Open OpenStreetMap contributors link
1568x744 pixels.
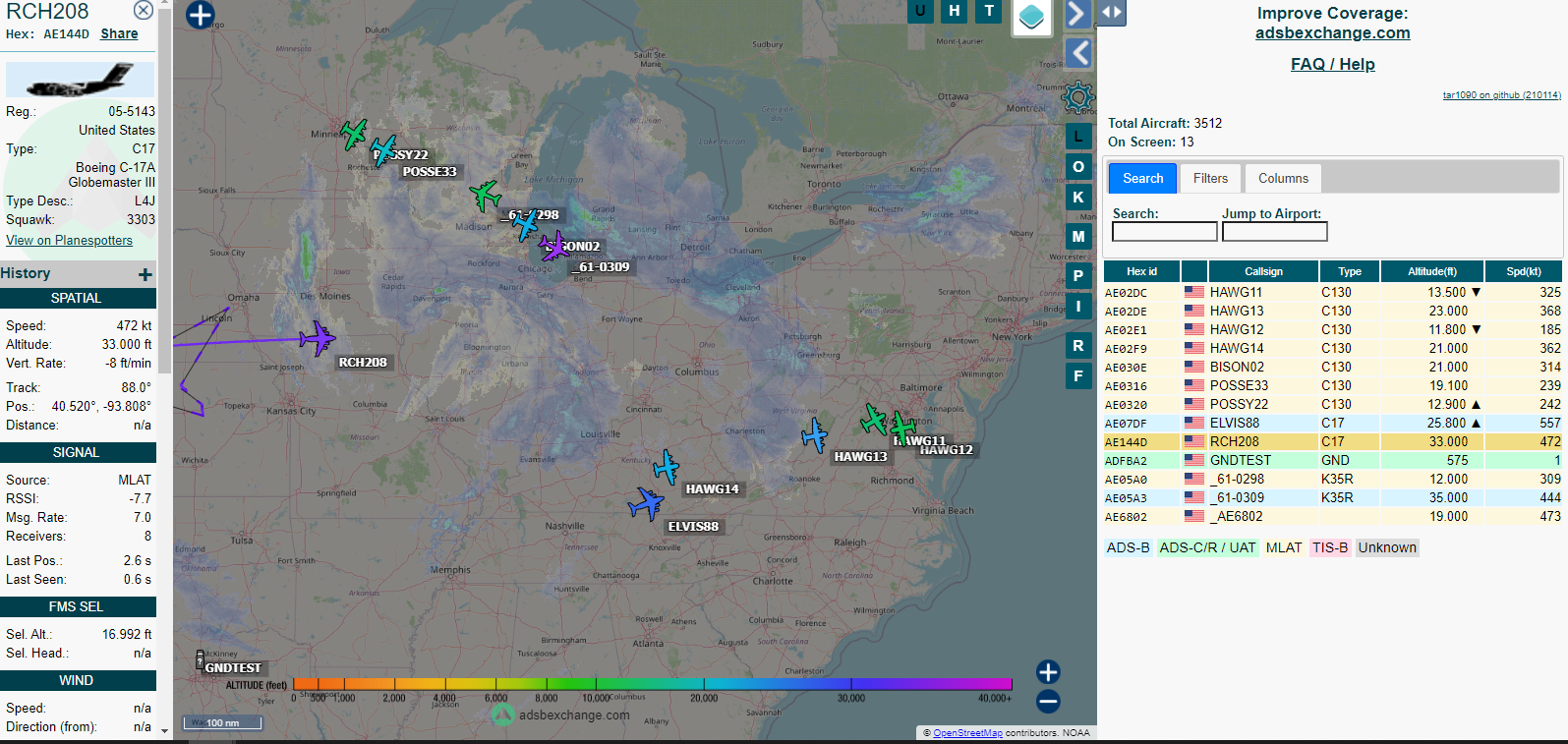click(967, 733)
